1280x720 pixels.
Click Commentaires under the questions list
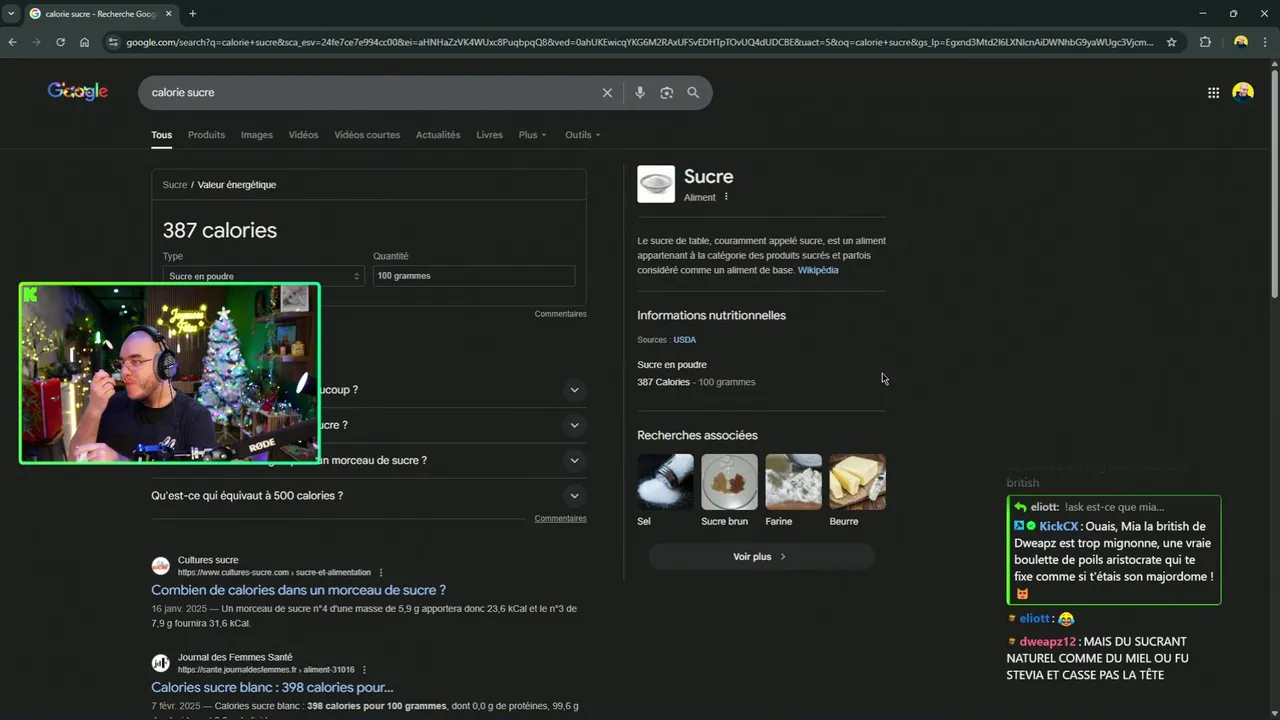(560, 519)
